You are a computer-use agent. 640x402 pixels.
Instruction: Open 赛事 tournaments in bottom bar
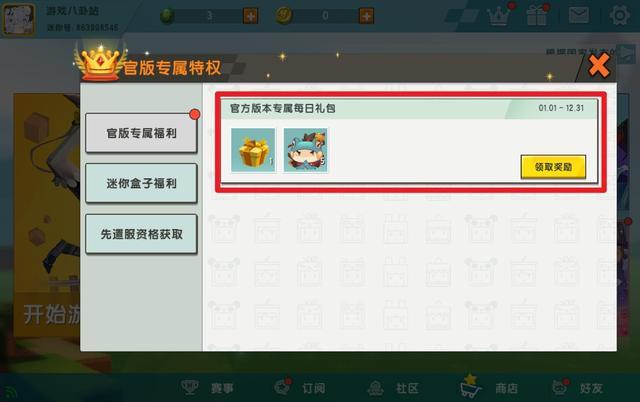(207, 387)
